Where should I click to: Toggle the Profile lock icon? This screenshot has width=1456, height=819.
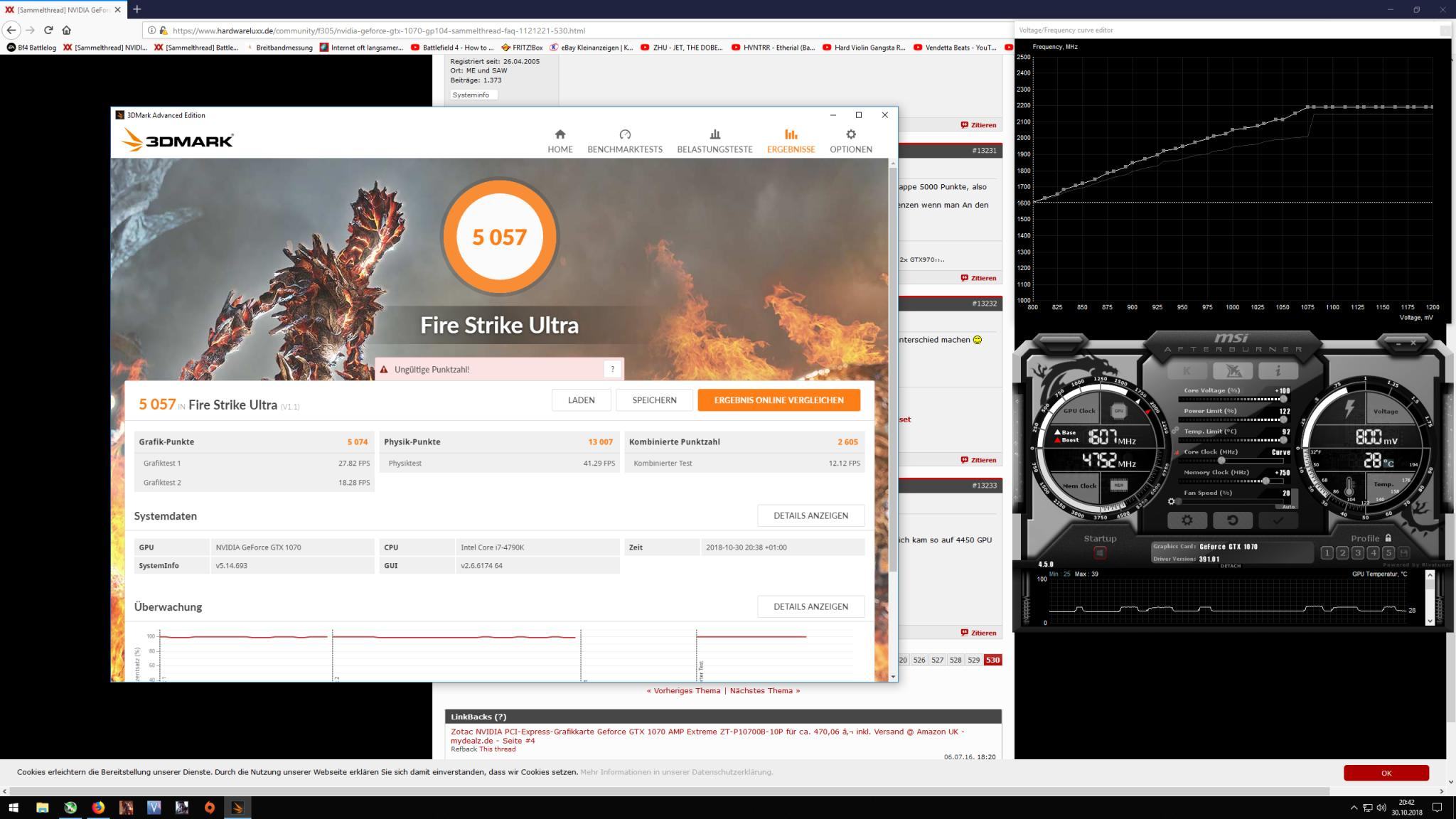(1388, 537)
